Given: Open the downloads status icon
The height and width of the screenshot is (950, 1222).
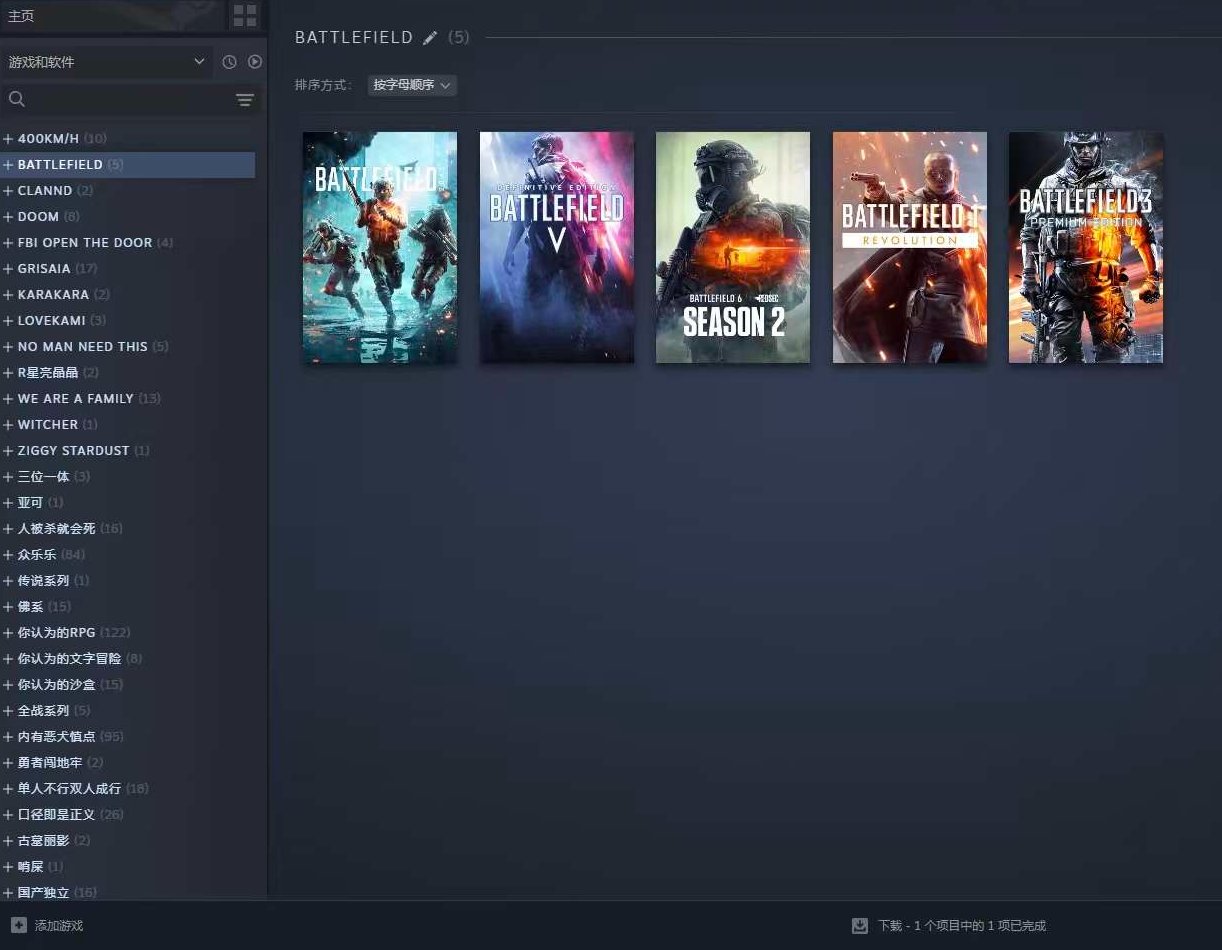Looking at the screenshot, I should pos(860,926).
